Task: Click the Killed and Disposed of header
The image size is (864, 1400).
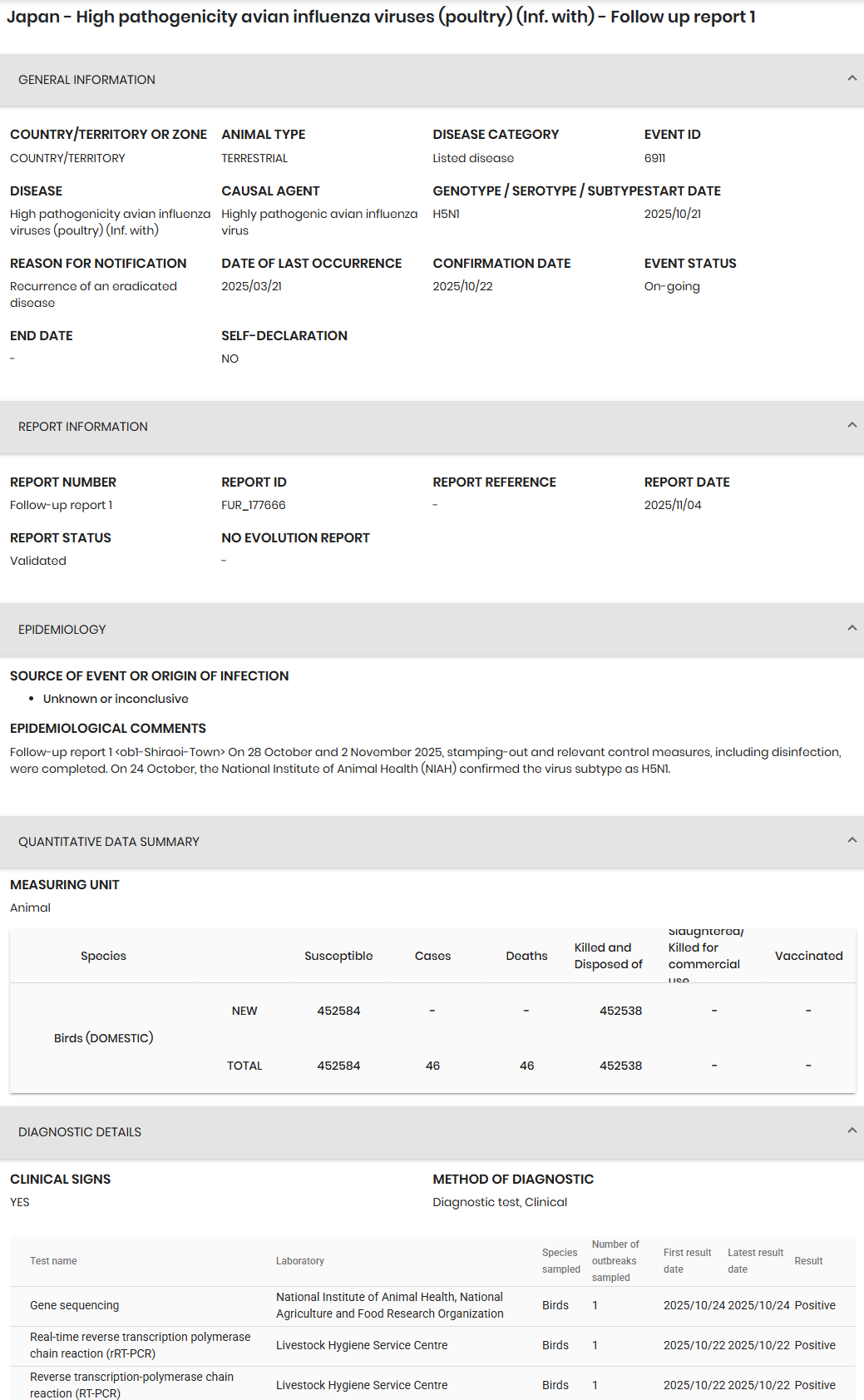Action: pos(608,956)
